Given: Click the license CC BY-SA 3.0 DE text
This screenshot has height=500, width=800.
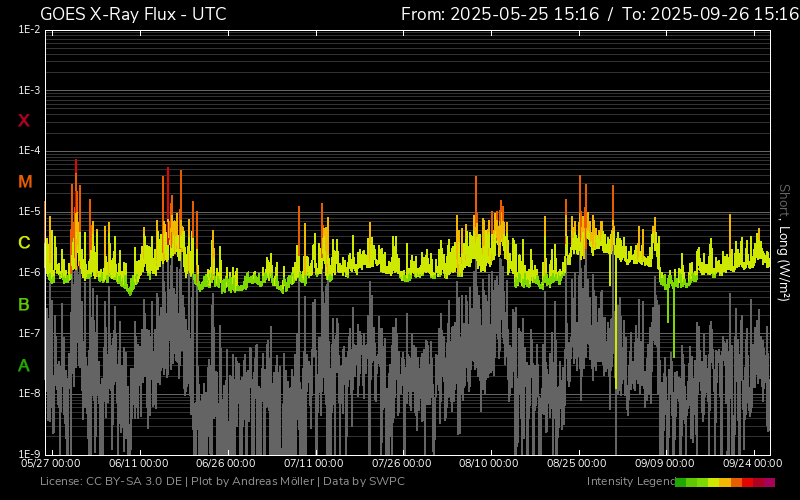Looking at the screenshot, I should tap(110, 482).
